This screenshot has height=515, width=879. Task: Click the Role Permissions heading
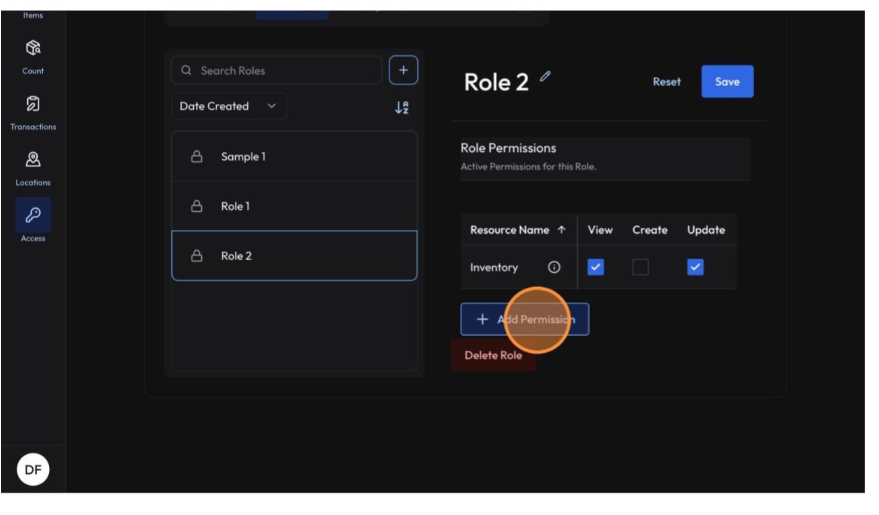pyautogui.click(x=508, y=148)
